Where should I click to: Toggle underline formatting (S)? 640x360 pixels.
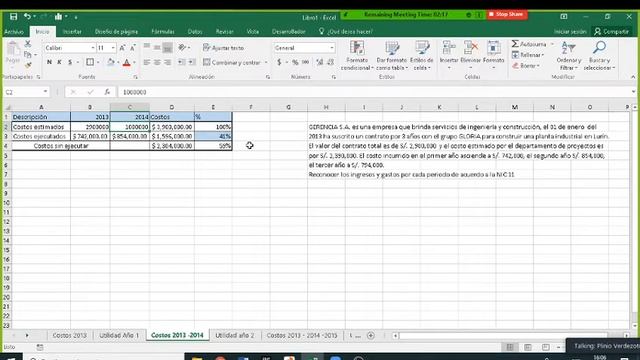tap(70, 62)
